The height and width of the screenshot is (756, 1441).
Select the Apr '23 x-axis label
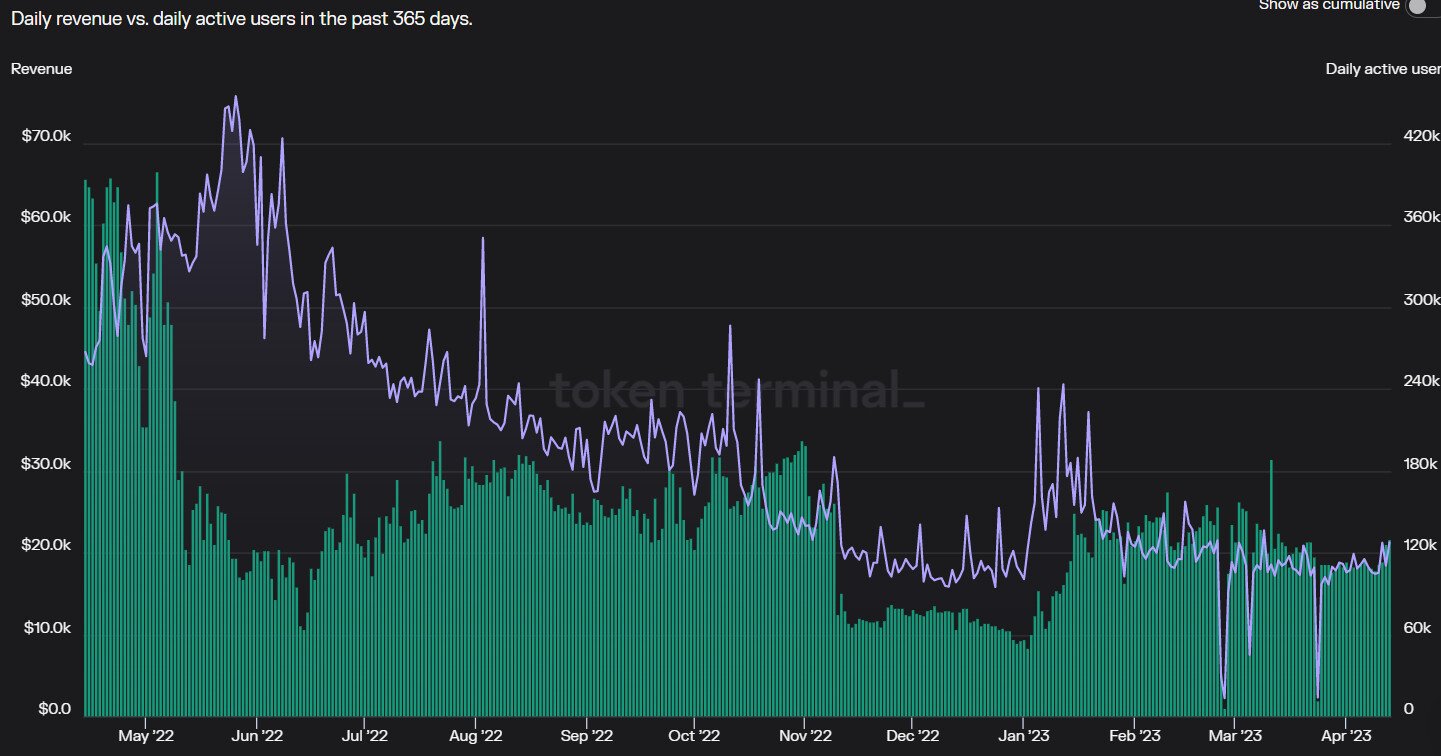click(x=1347, y=736)
